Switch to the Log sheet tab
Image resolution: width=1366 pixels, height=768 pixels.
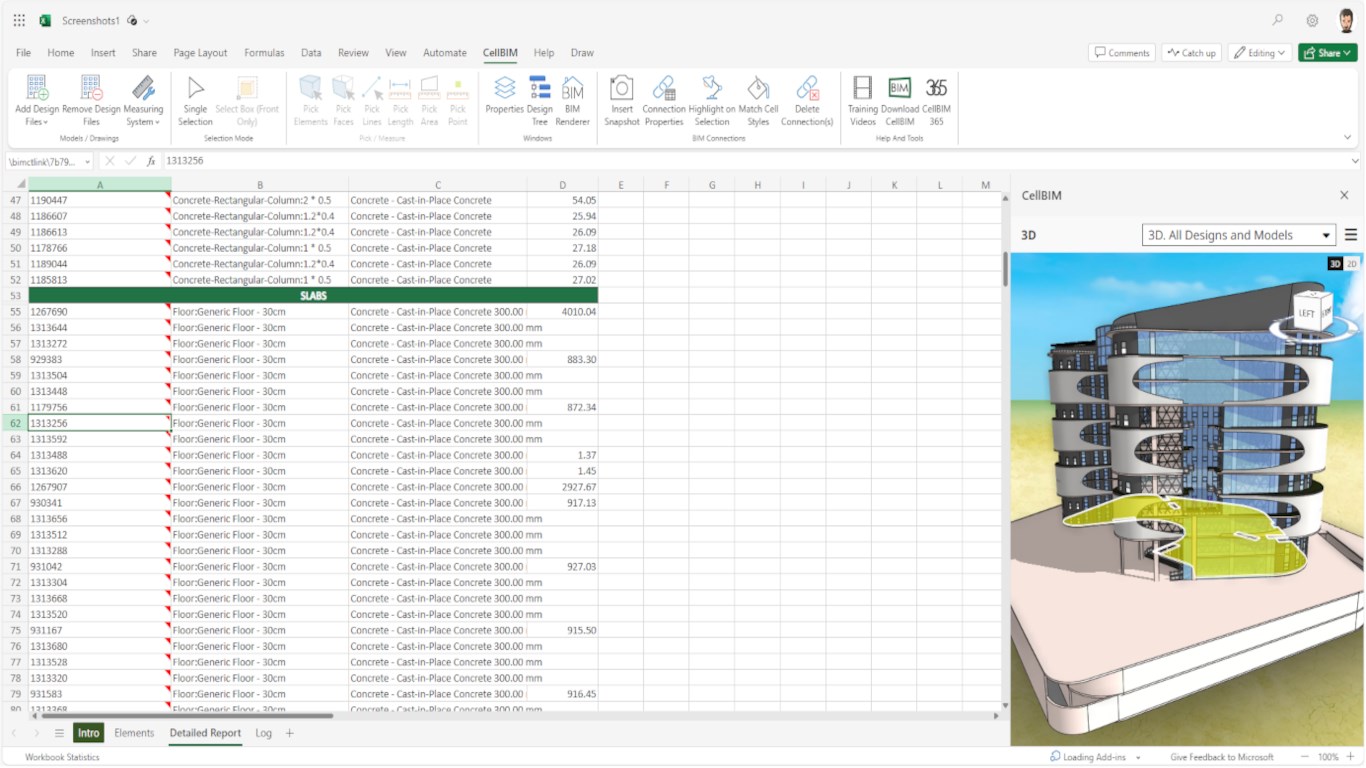(x=263, y=733)
